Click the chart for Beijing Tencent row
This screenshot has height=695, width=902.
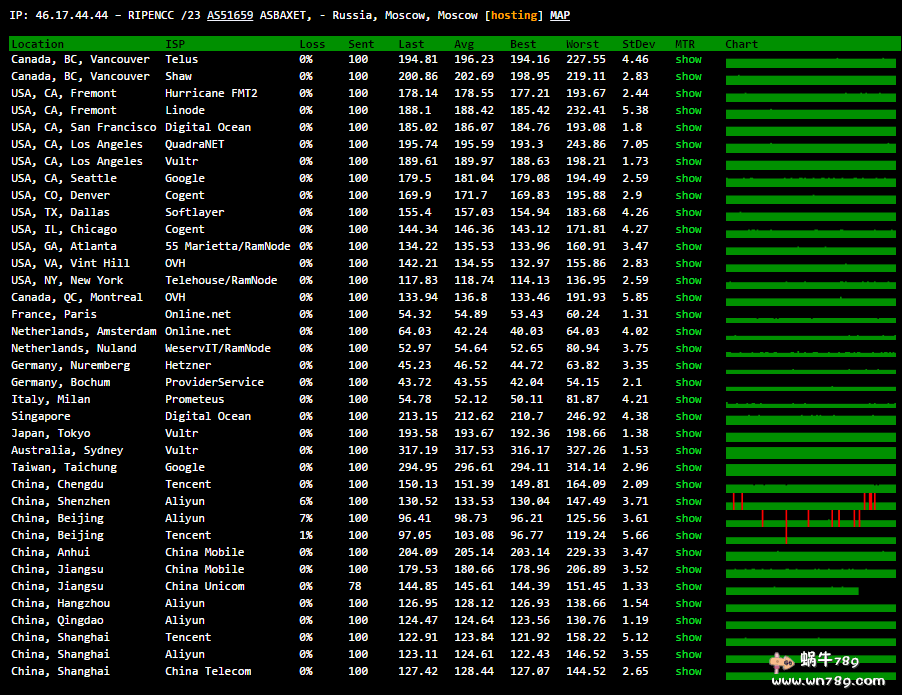tap(810, 536)
